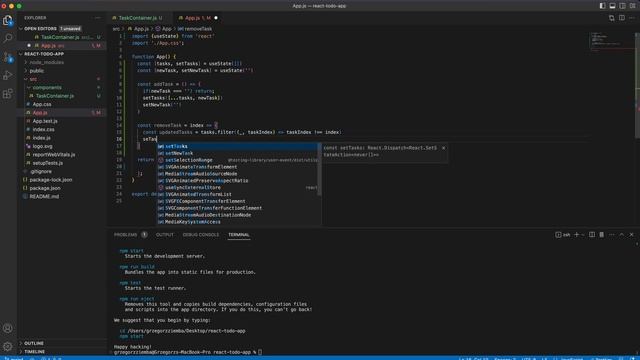Open the Output panel tab
Viewport: 640px width, 360px height.
[x=164, y=235]
